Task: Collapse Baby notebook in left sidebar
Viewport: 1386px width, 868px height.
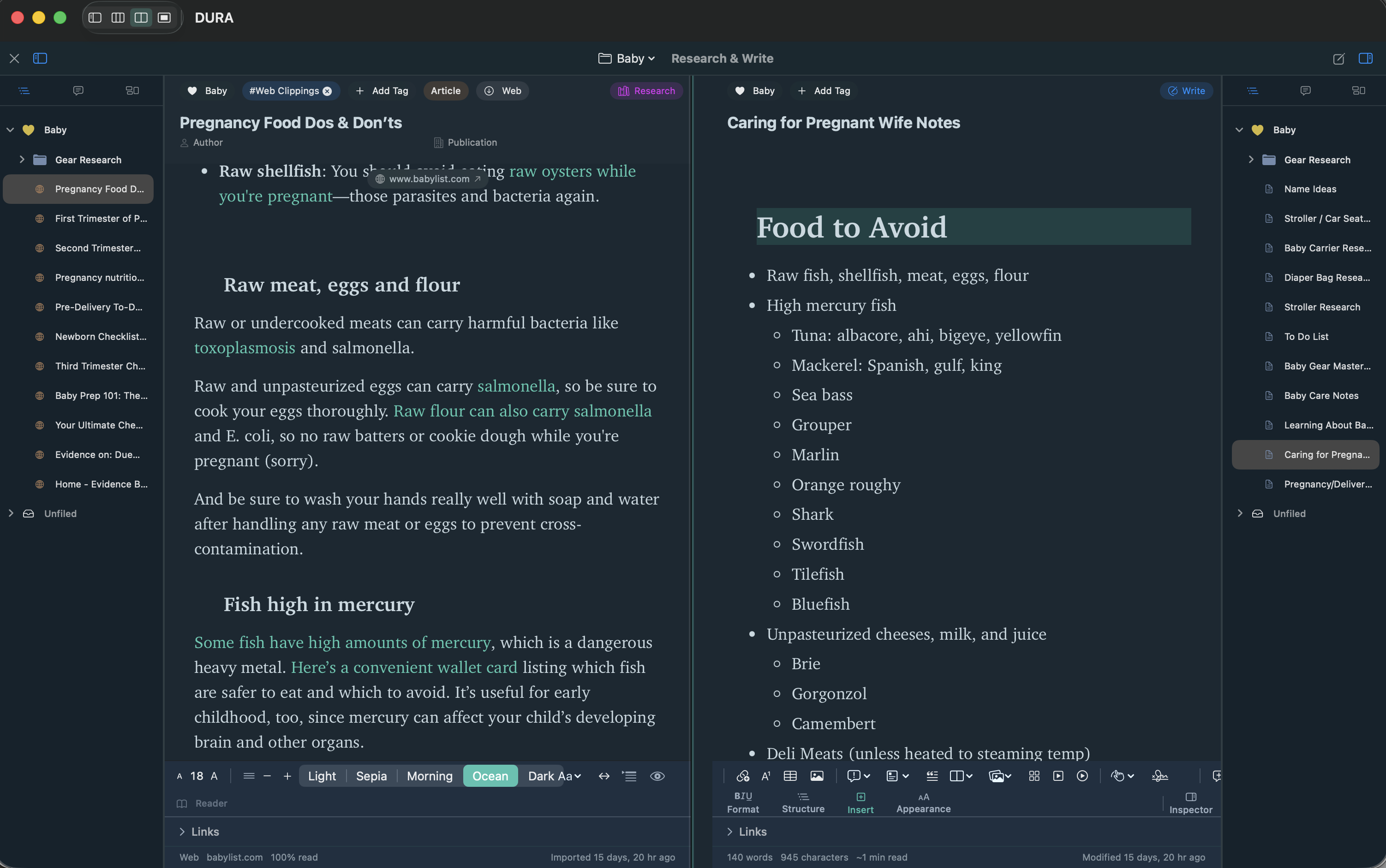Action: [10, 130]
